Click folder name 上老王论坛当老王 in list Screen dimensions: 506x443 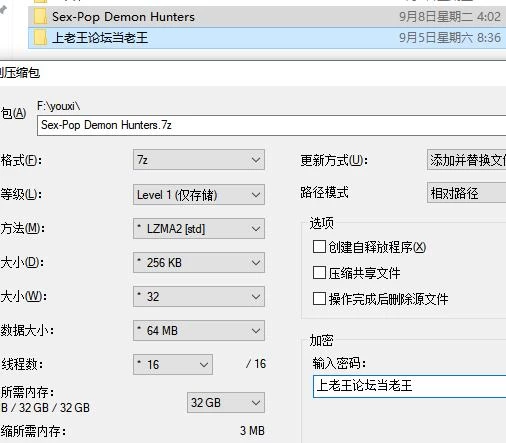point(100,37)
